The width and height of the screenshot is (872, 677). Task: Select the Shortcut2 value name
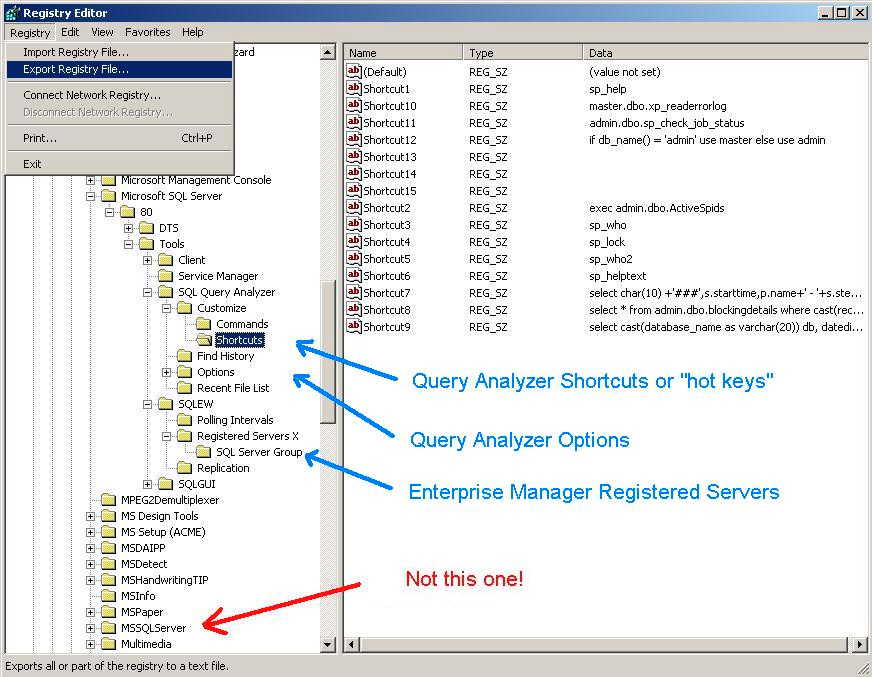pos(387,208)
